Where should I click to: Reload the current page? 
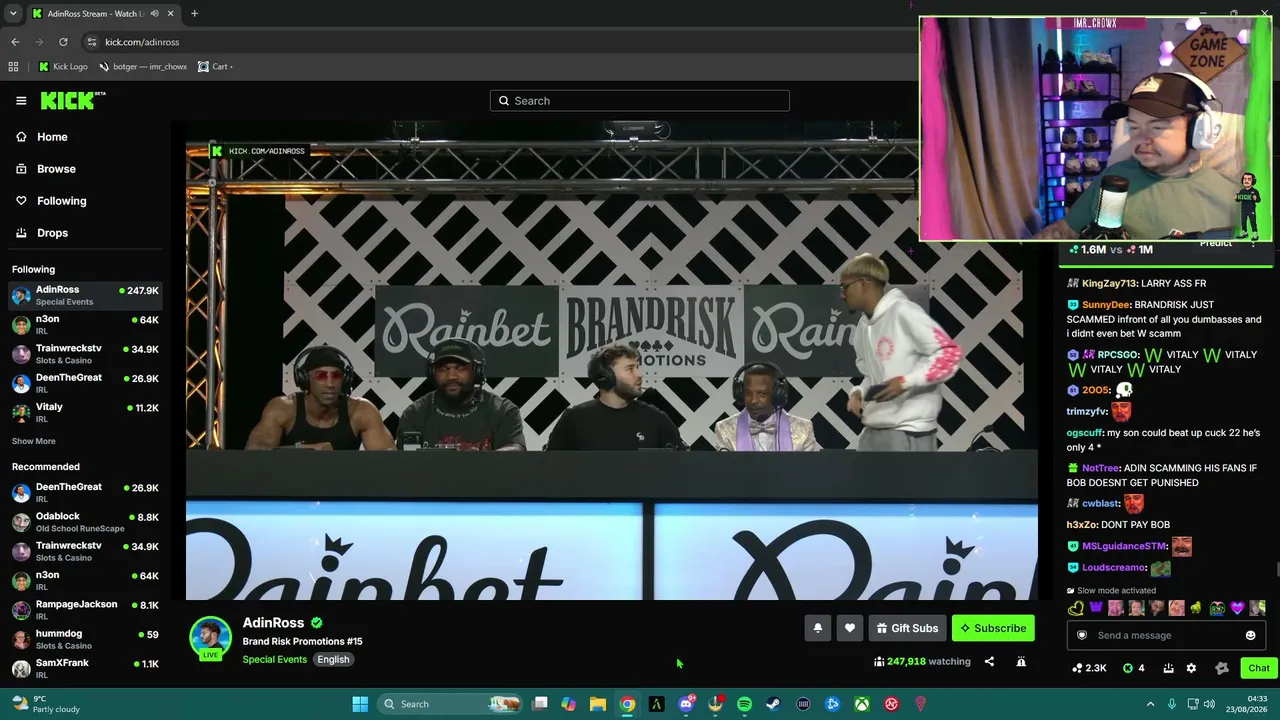[63, 42]
